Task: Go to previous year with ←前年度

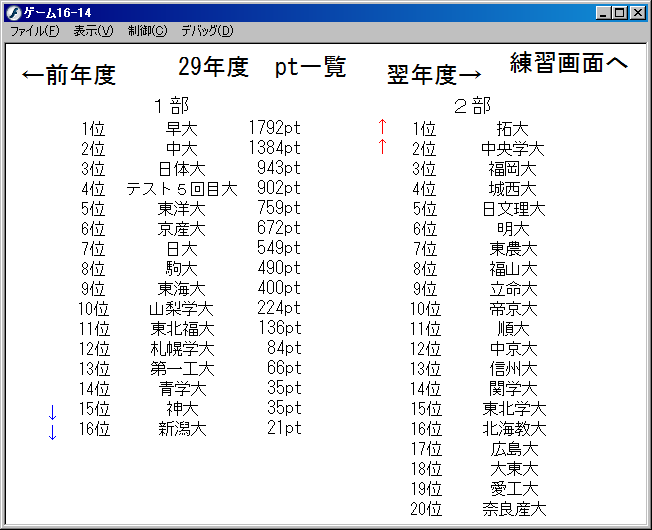Action: click(x=69, y=75)
